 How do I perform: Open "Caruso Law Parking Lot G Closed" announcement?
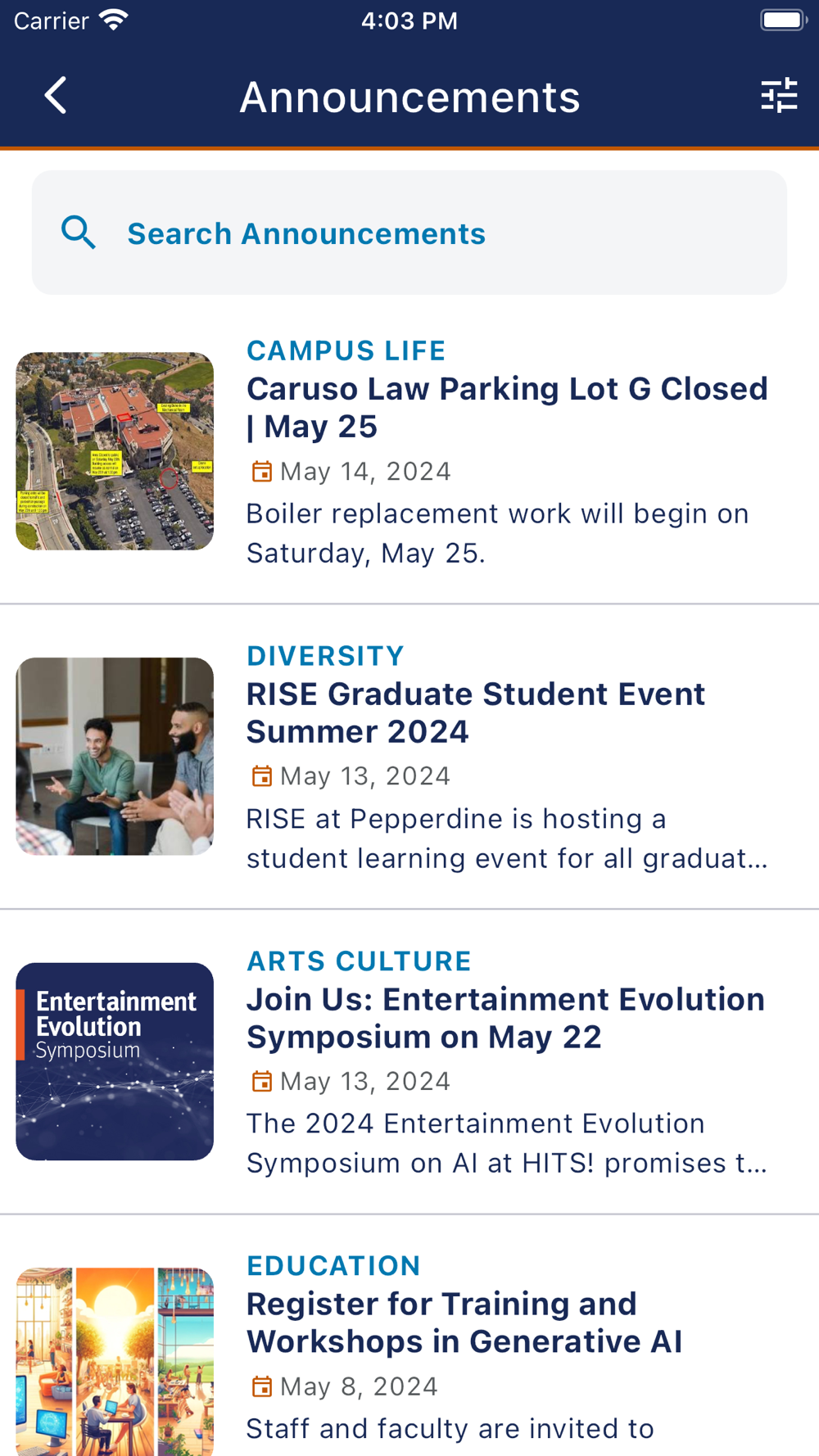pos(507,408)
